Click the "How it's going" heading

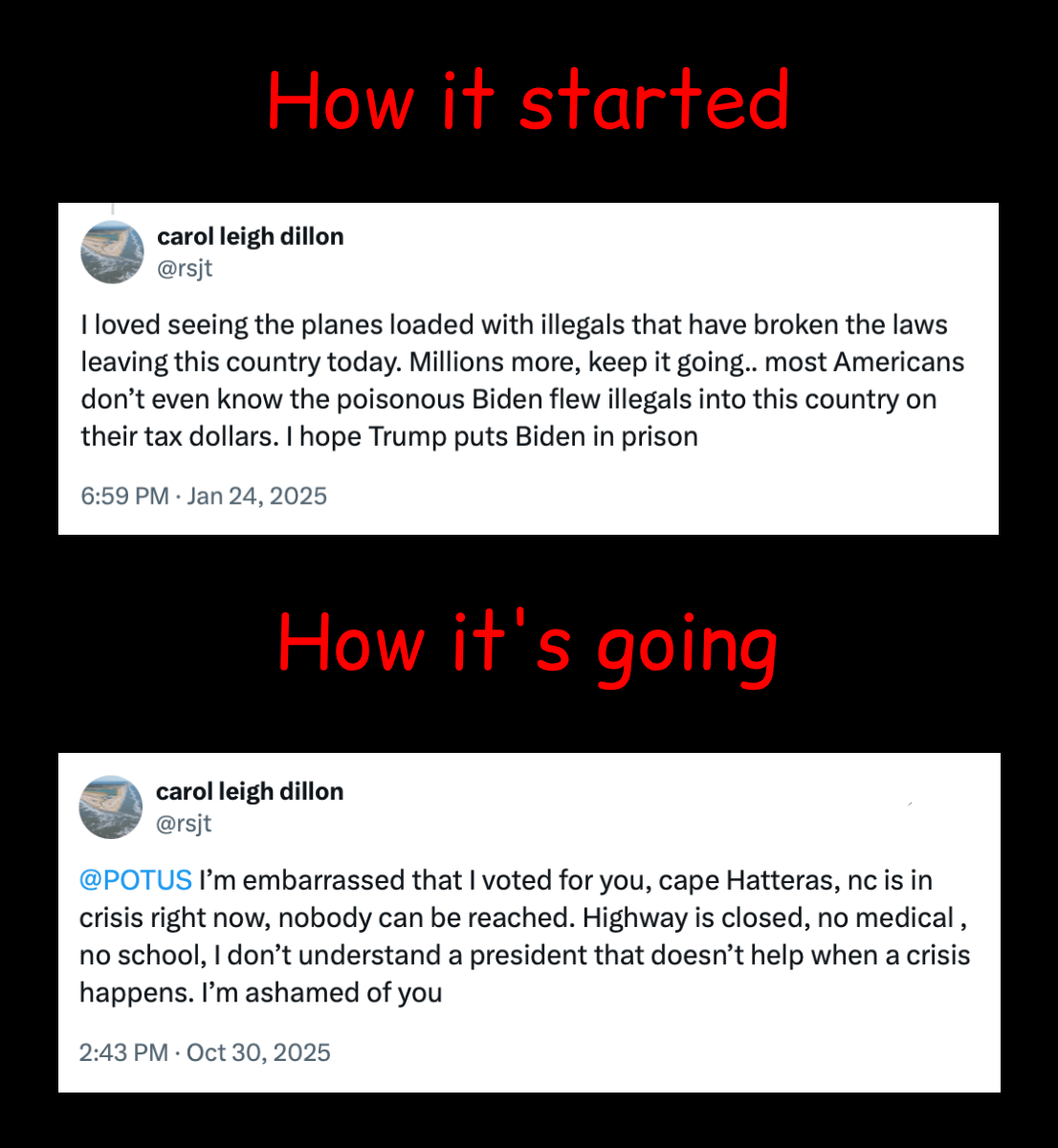528,645
